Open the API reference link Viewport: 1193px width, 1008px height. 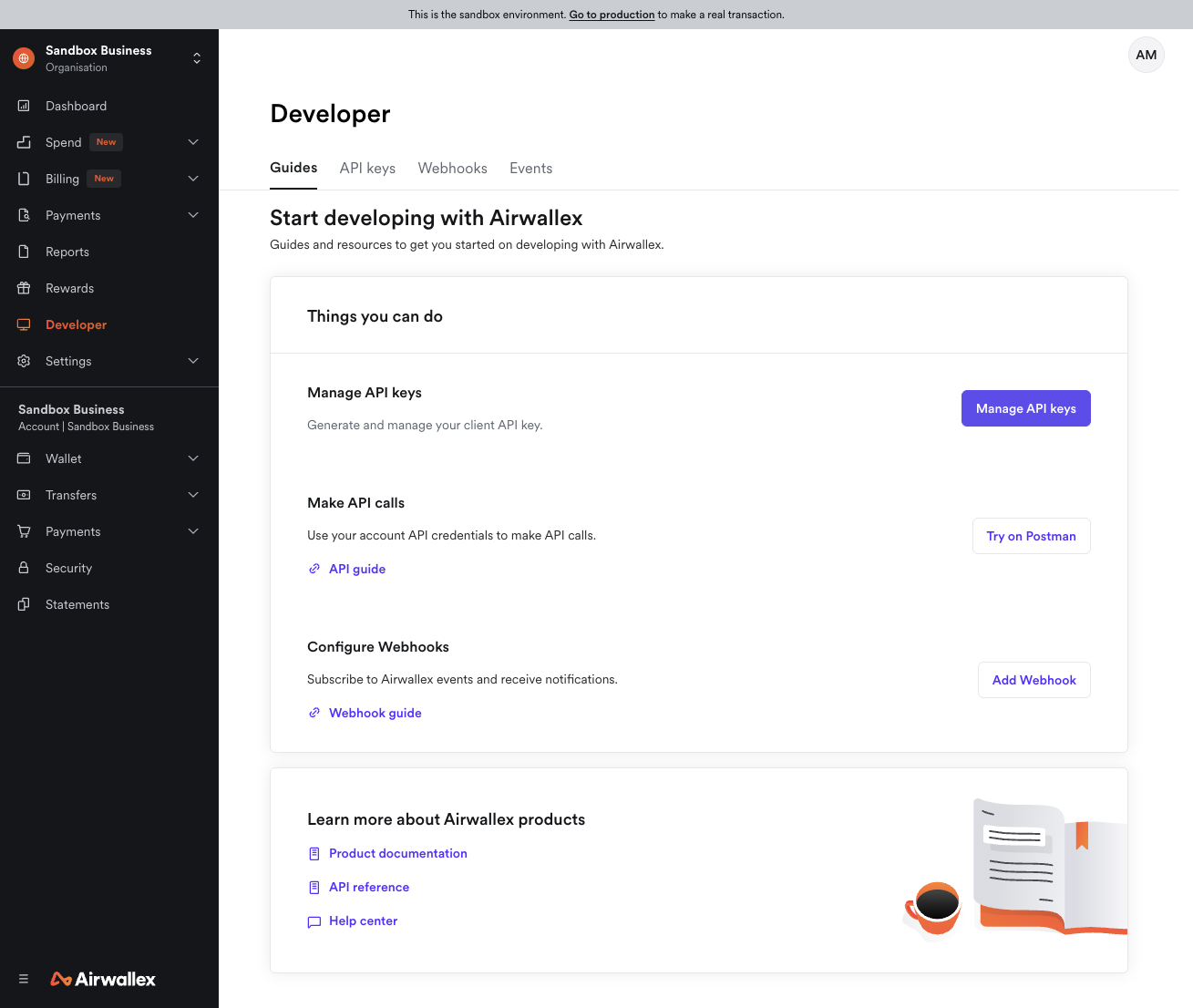[369, 887]
